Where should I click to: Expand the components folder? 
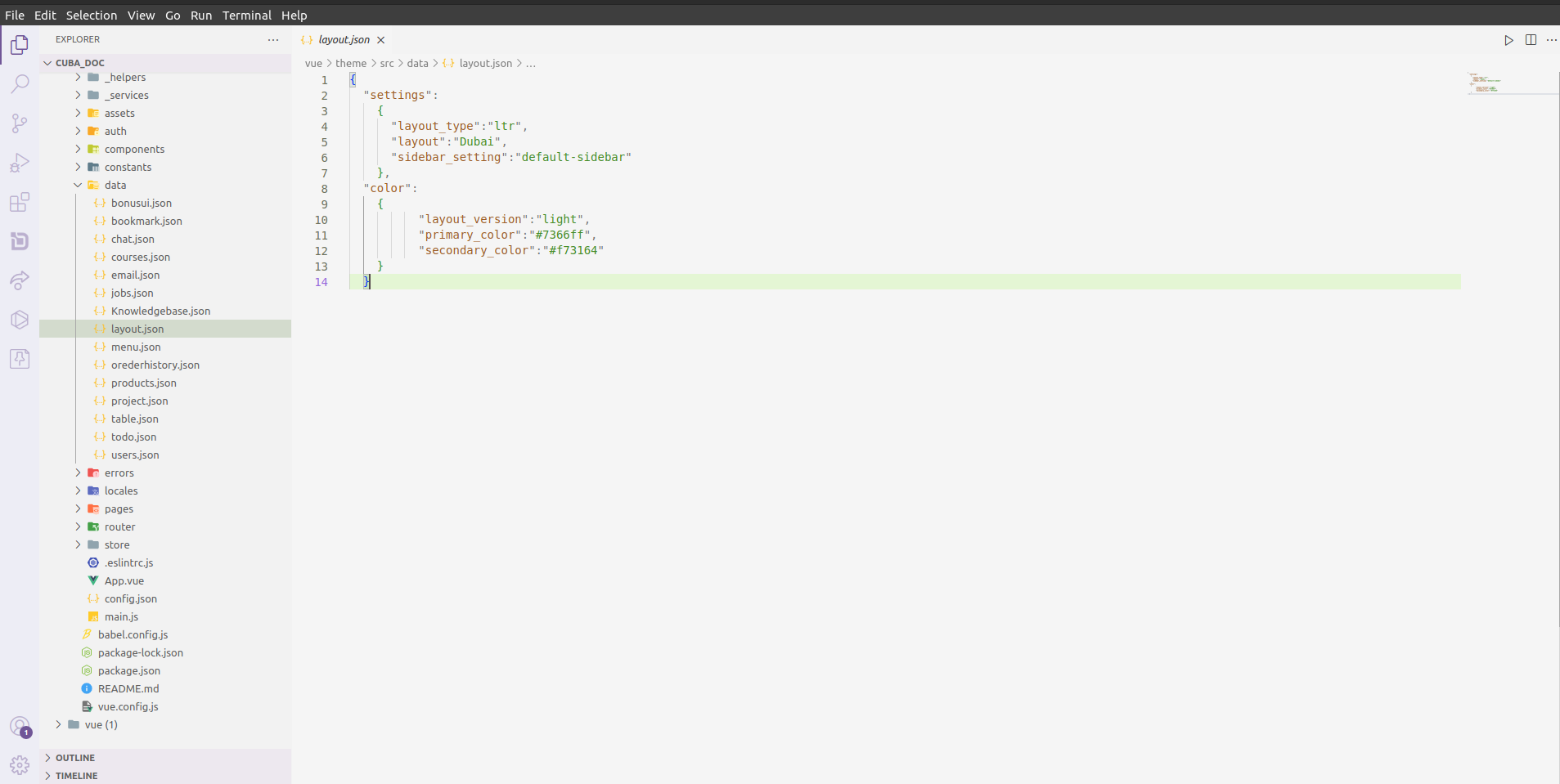134,150
